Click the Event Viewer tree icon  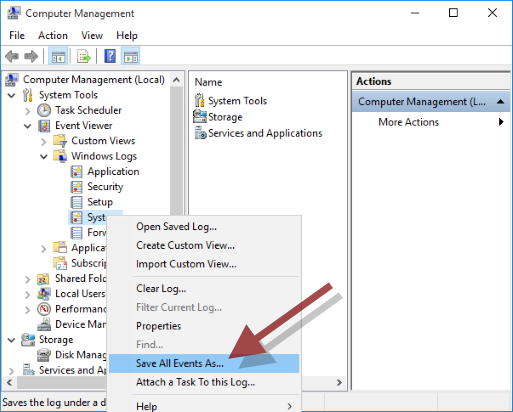tap(44, 126)
